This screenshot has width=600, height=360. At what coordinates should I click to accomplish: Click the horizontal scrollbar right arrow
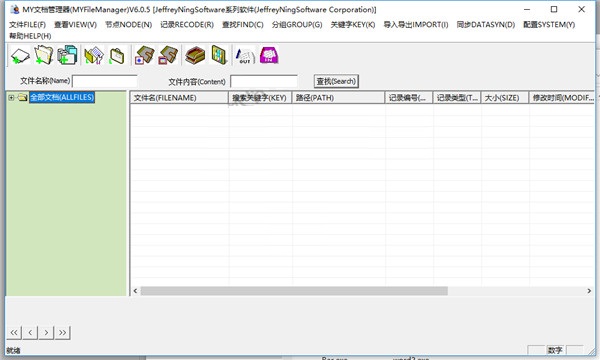(589, 291)
